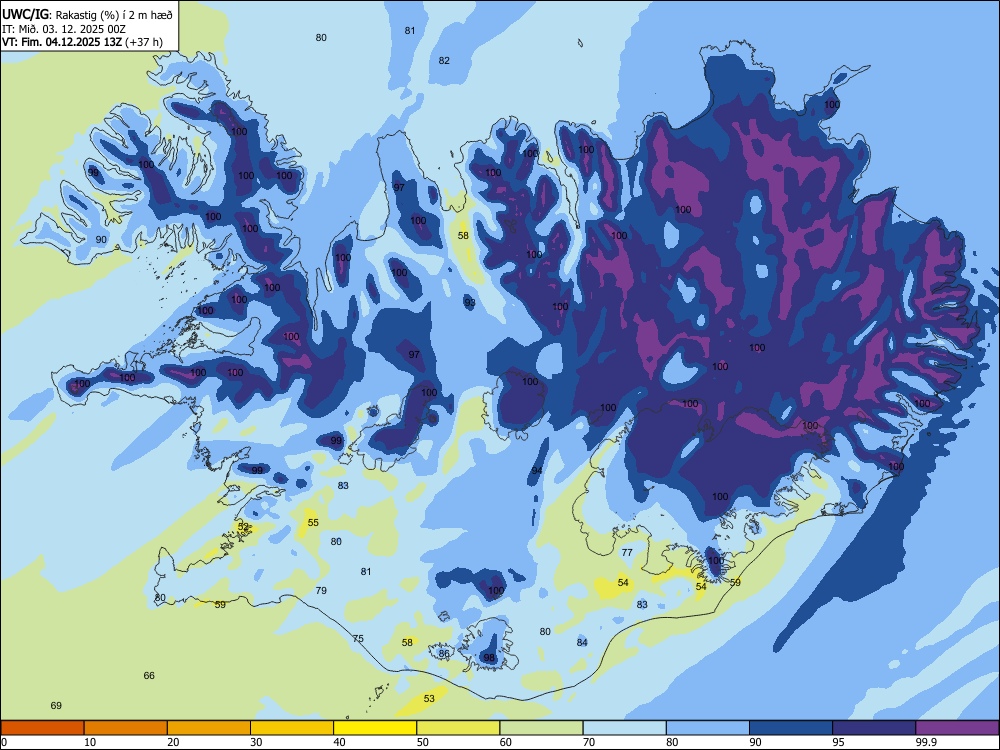Click the '53' humidity value near the south coast

click(429, 698)
